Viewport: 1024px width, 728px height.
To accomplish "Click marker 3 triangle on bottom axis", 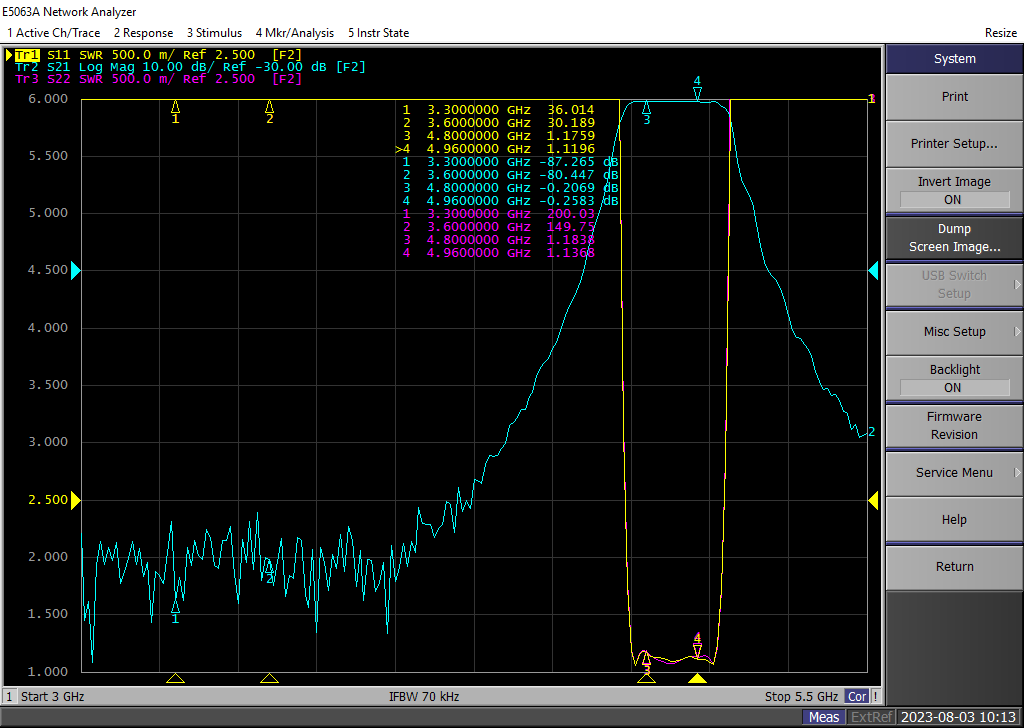I will tap(646, 678).
